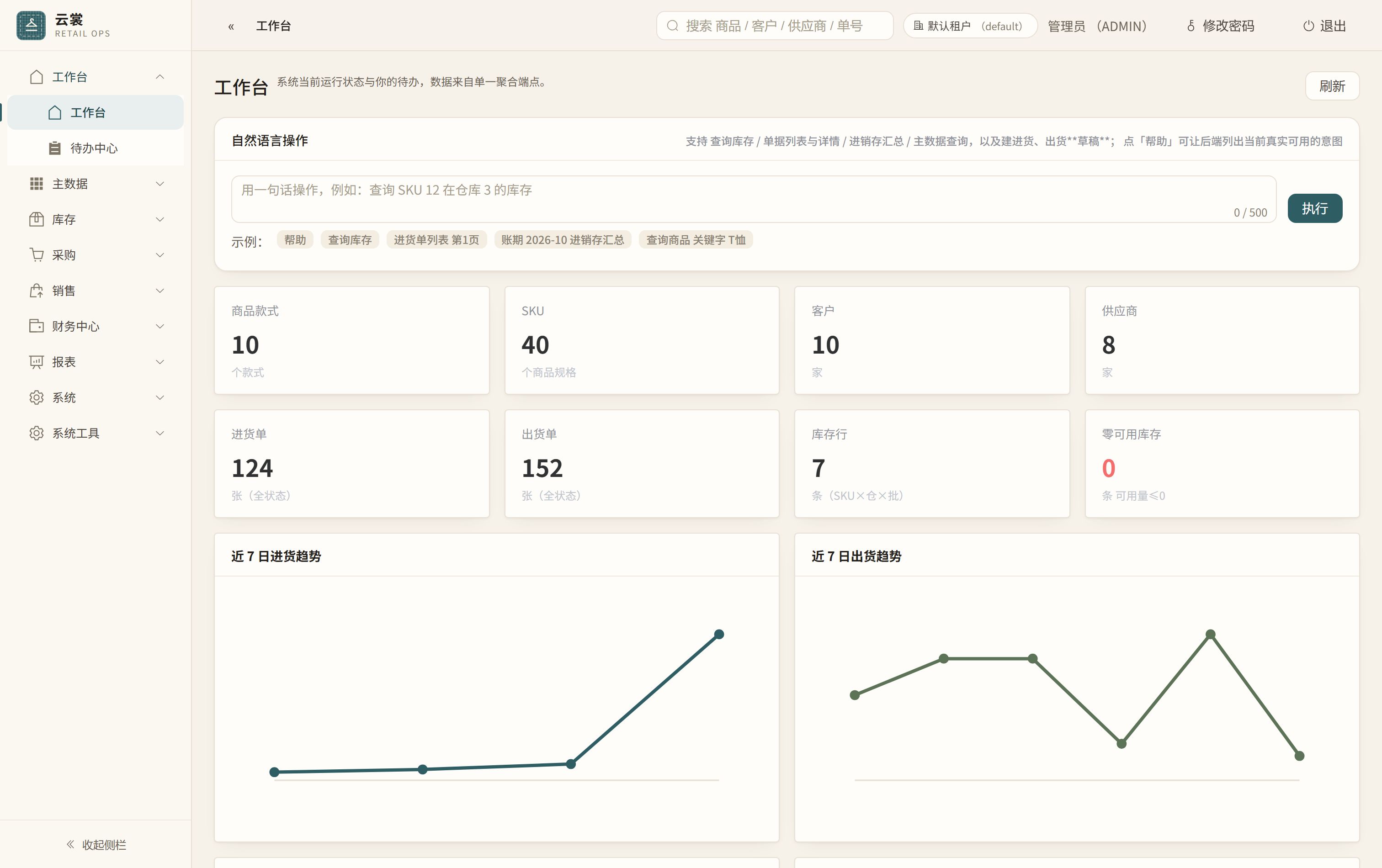Click the 供应商 stat card showing 8
This screenshot has height=868, width=1382.
point(1222,340)
